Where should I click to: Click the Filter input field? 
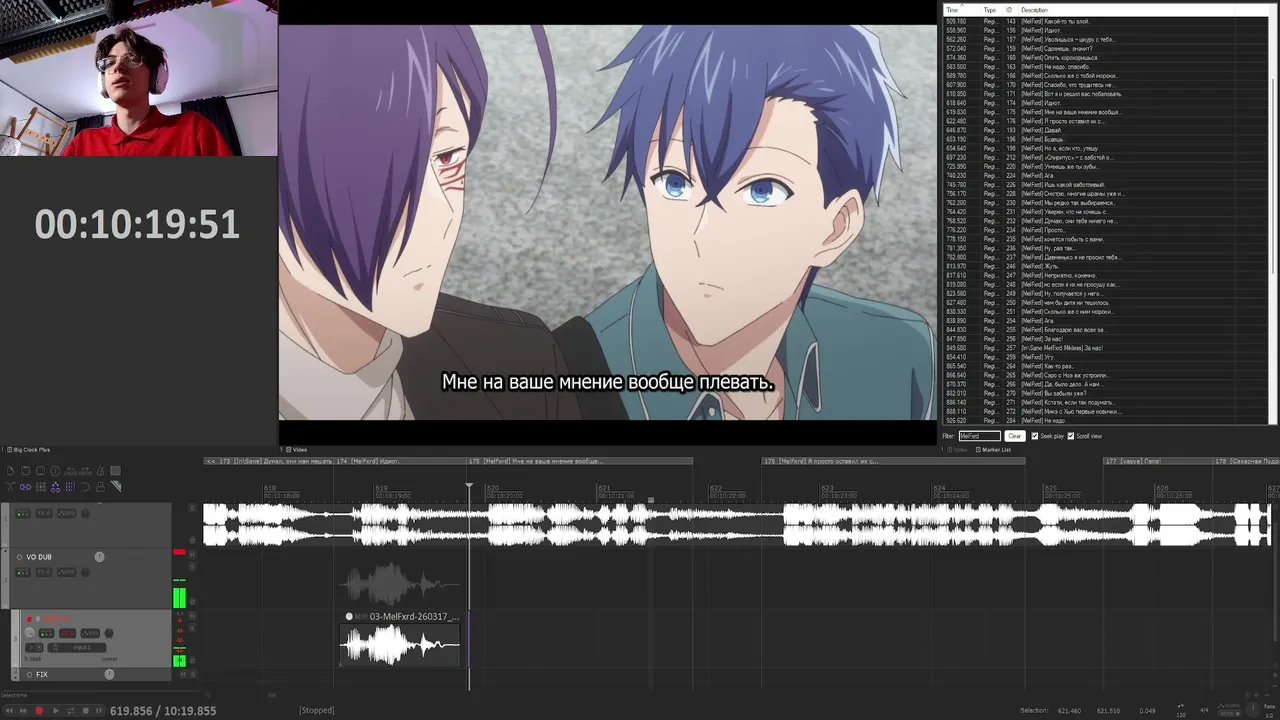tap(979, 436)
